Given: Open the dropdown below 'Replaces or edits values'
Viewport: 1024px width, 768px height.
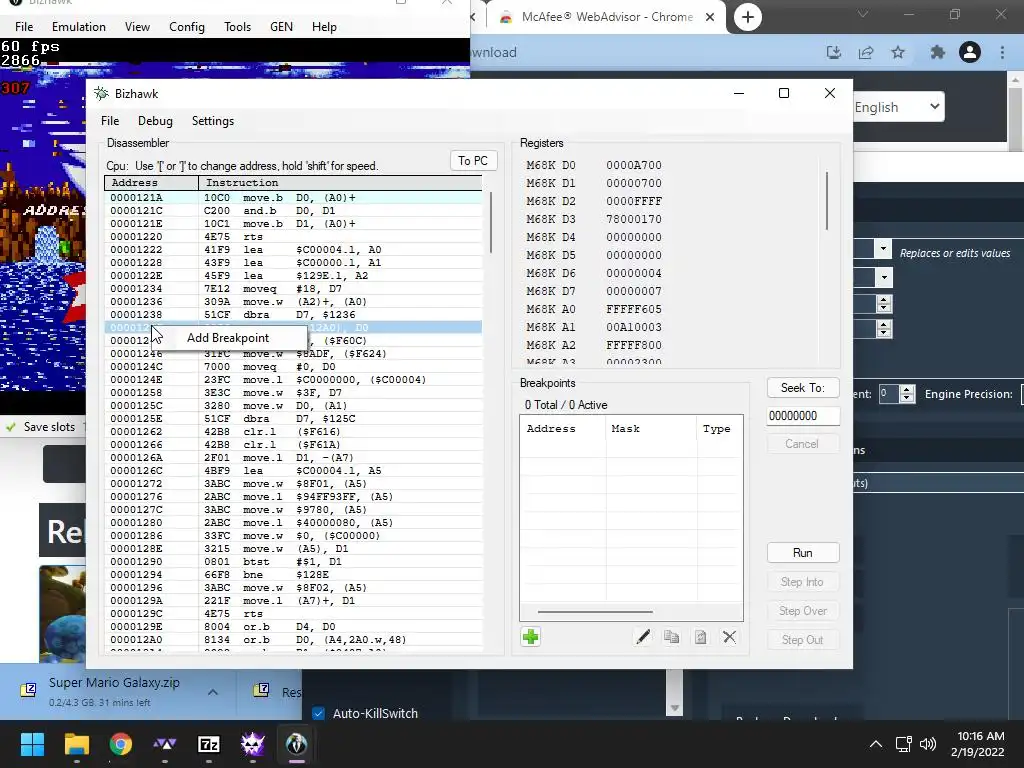Looking at the screenshot, I should (x=884, y=278).
